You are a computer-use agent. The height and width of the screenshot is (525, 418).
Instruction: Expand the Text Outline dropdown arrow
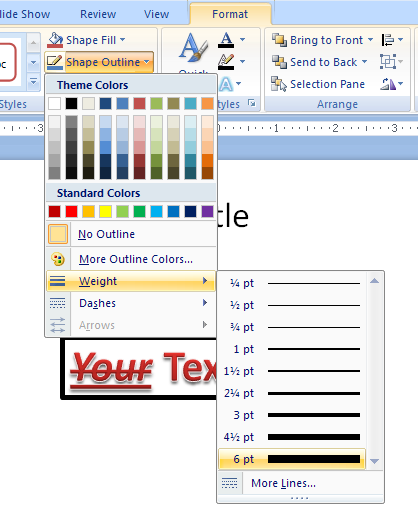242,62
